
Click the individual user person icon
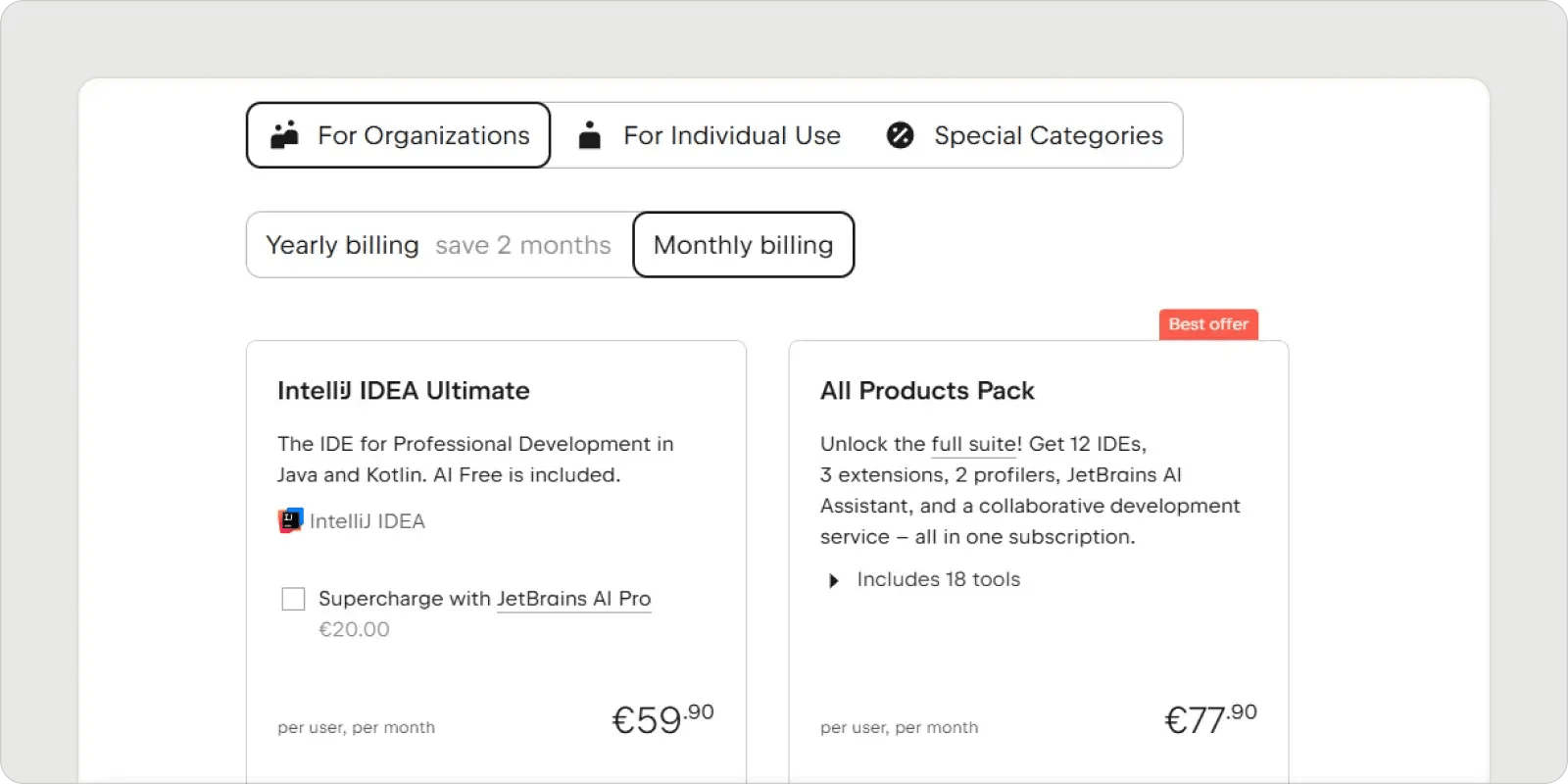(589, 135)
